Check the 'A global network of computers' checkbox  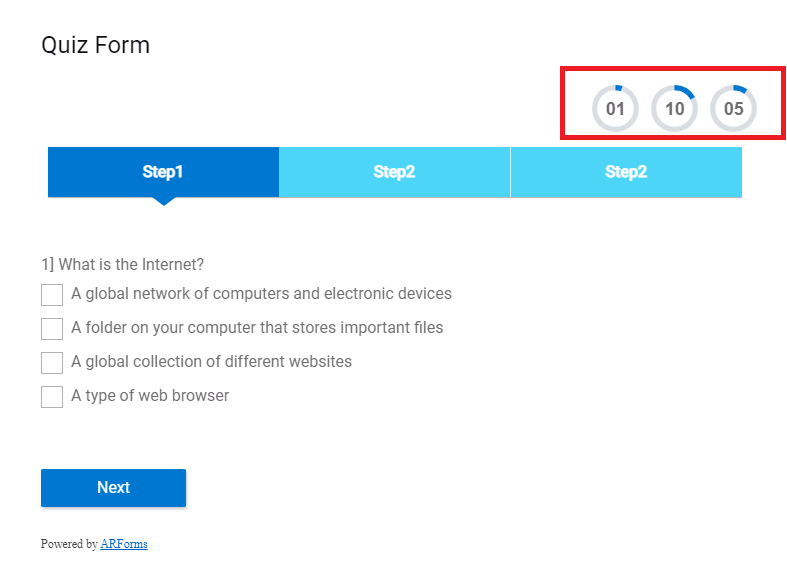click(52, 295)
